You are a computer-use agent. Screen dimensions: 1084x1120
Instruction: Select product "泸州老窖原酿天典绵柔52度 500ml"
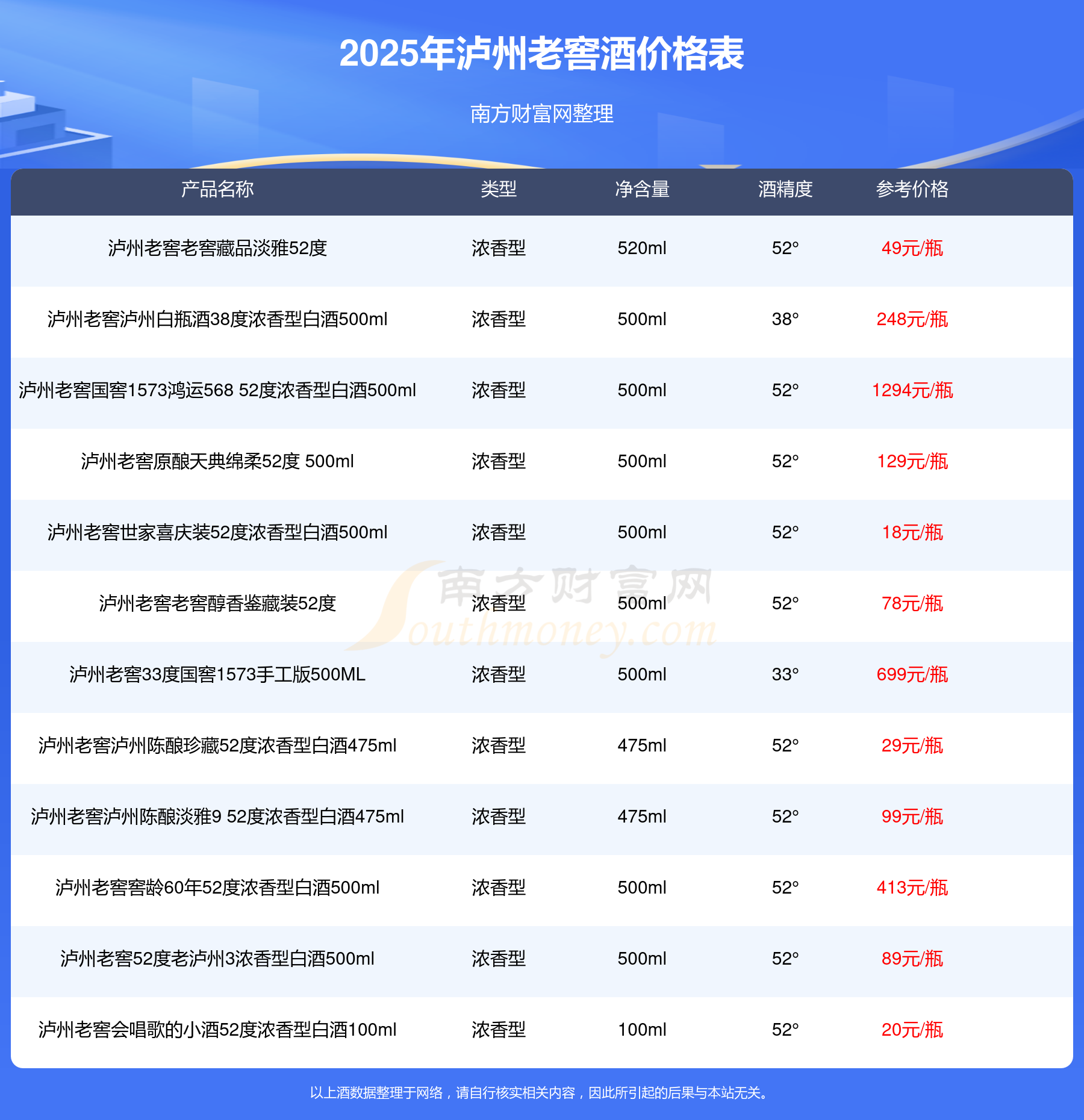(217, 461)
